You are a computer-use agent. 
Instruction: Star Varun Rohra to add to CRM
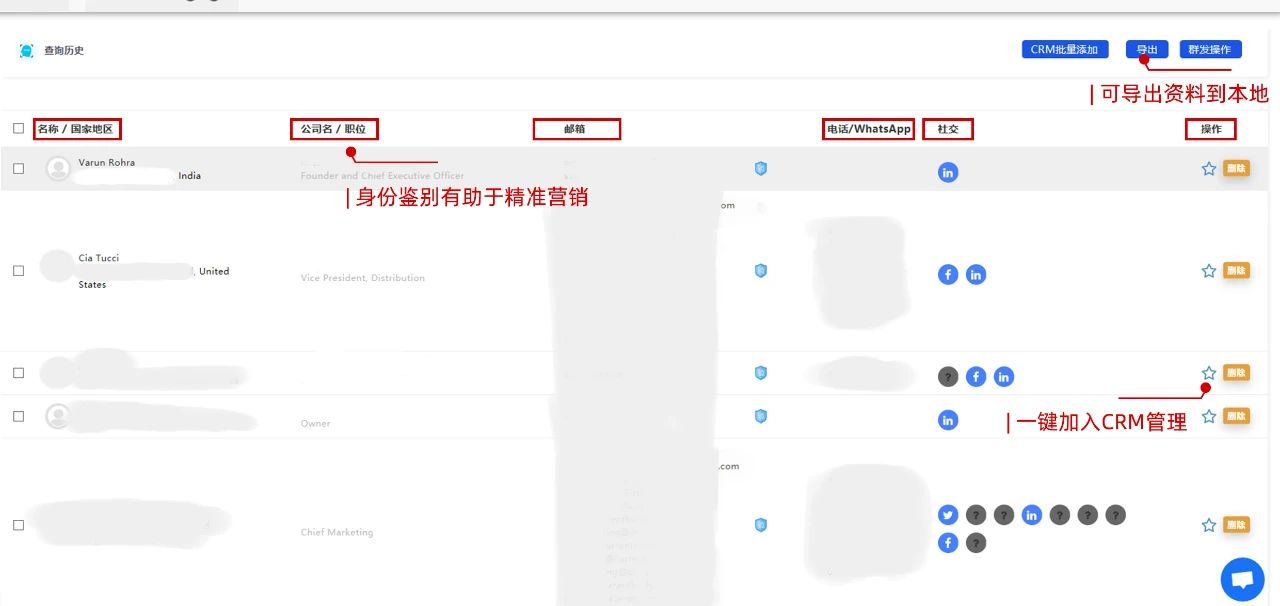click(1208, 169)
